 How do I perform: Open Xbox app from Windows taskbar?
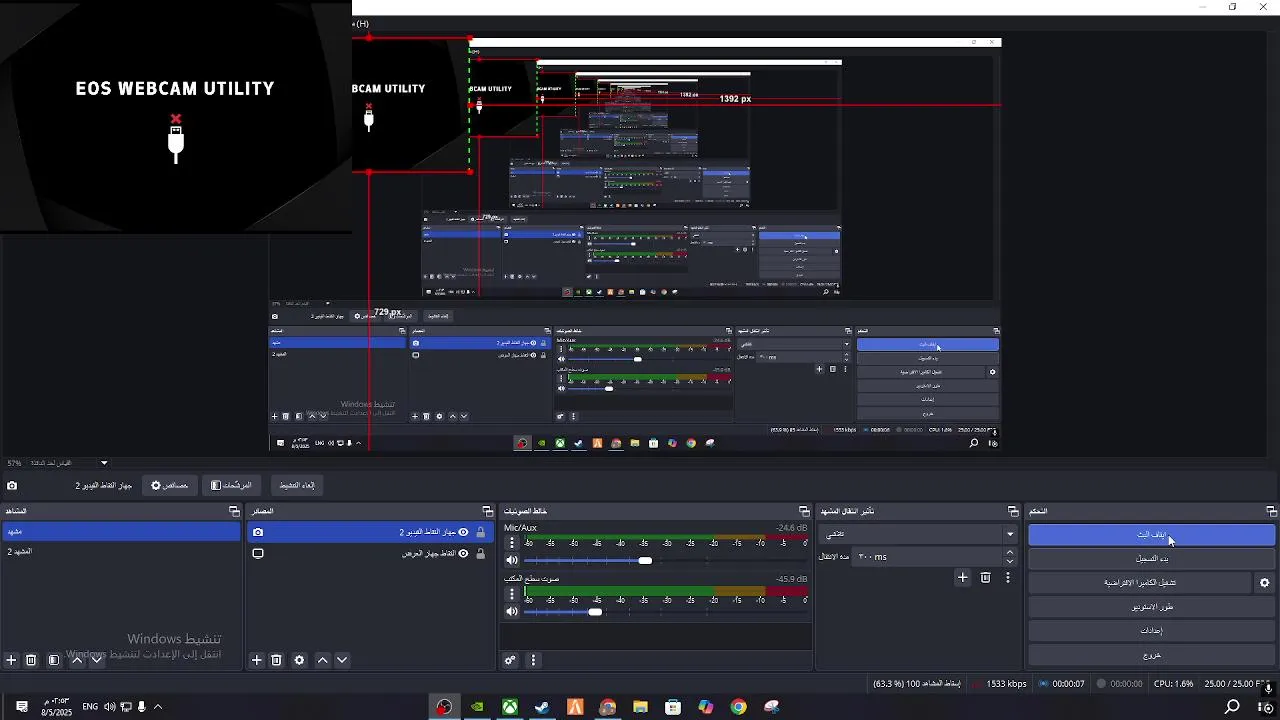510,707
